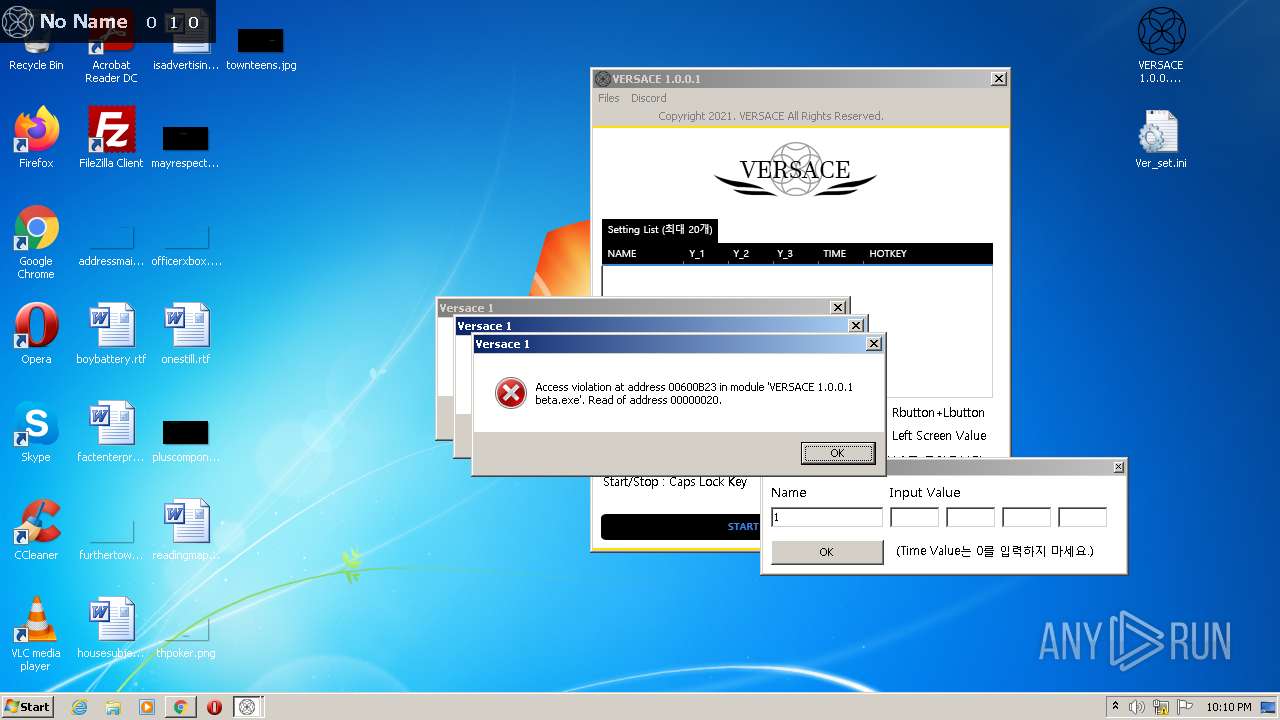The width and height of the screenshot is (1280, 720).
Task: Click the Name input field containing 1
Action: tap(827, 518)
